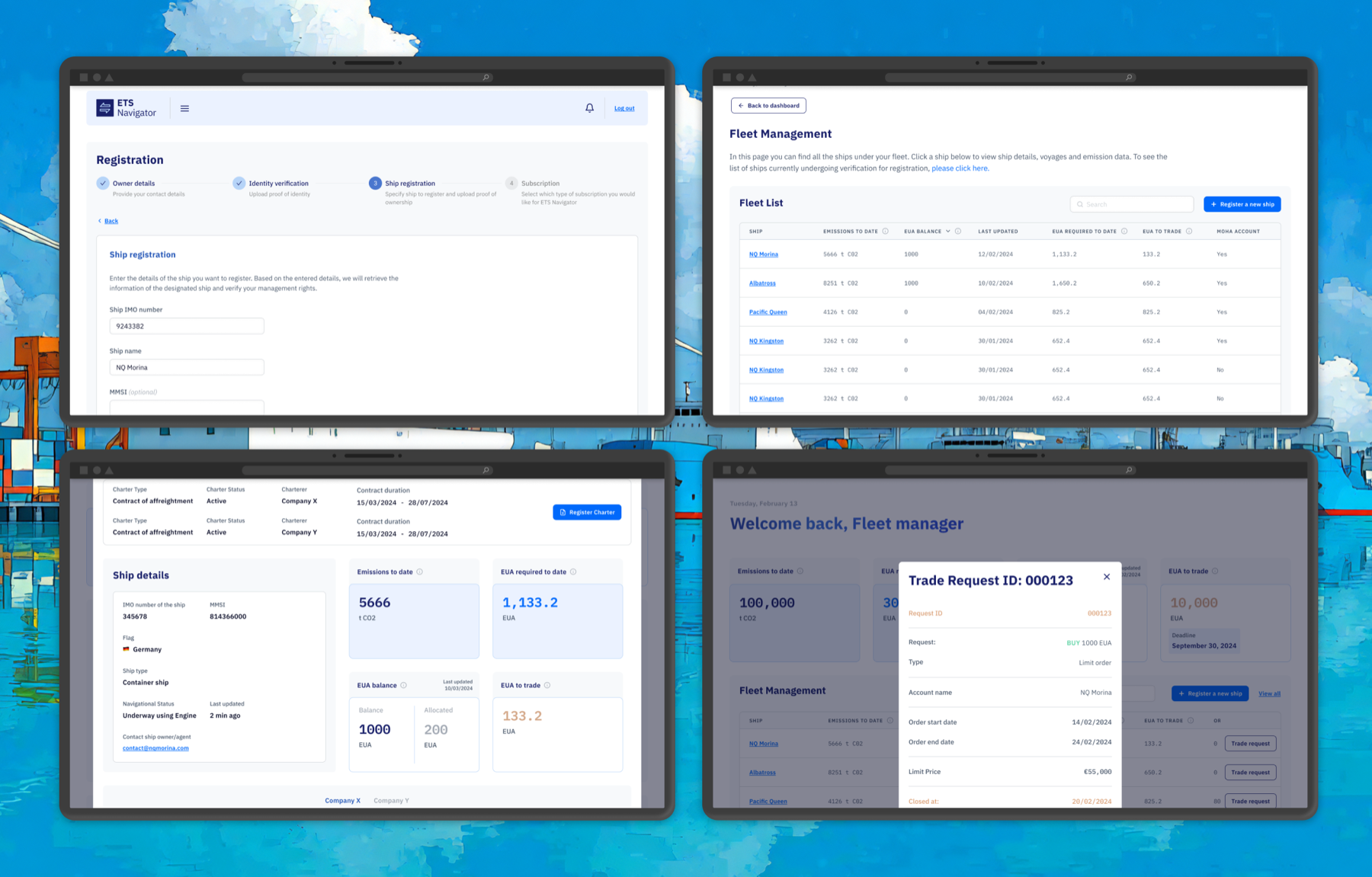The image size is (1372, 877).
Task: Click EUA to Trade header info icon, dashboard table
Action: click(1191, 720)
